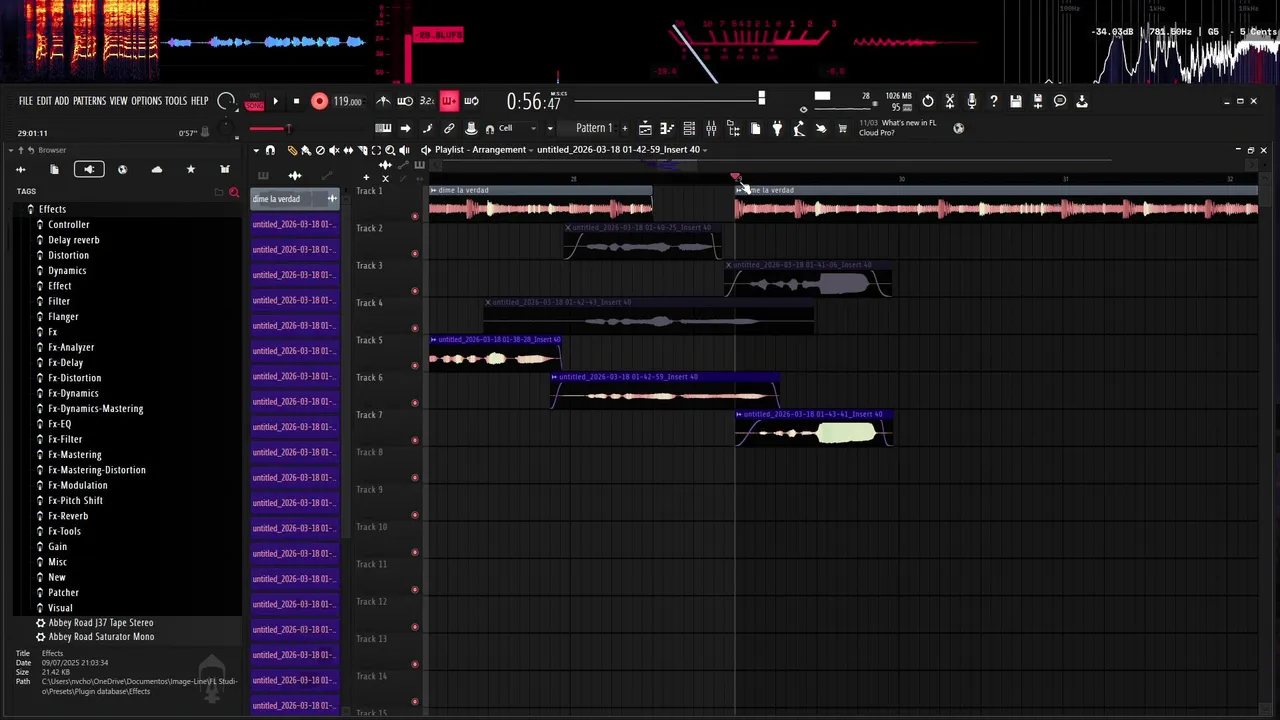
Task: Open the audio recording microphone options
Action: tap(971, 101)
